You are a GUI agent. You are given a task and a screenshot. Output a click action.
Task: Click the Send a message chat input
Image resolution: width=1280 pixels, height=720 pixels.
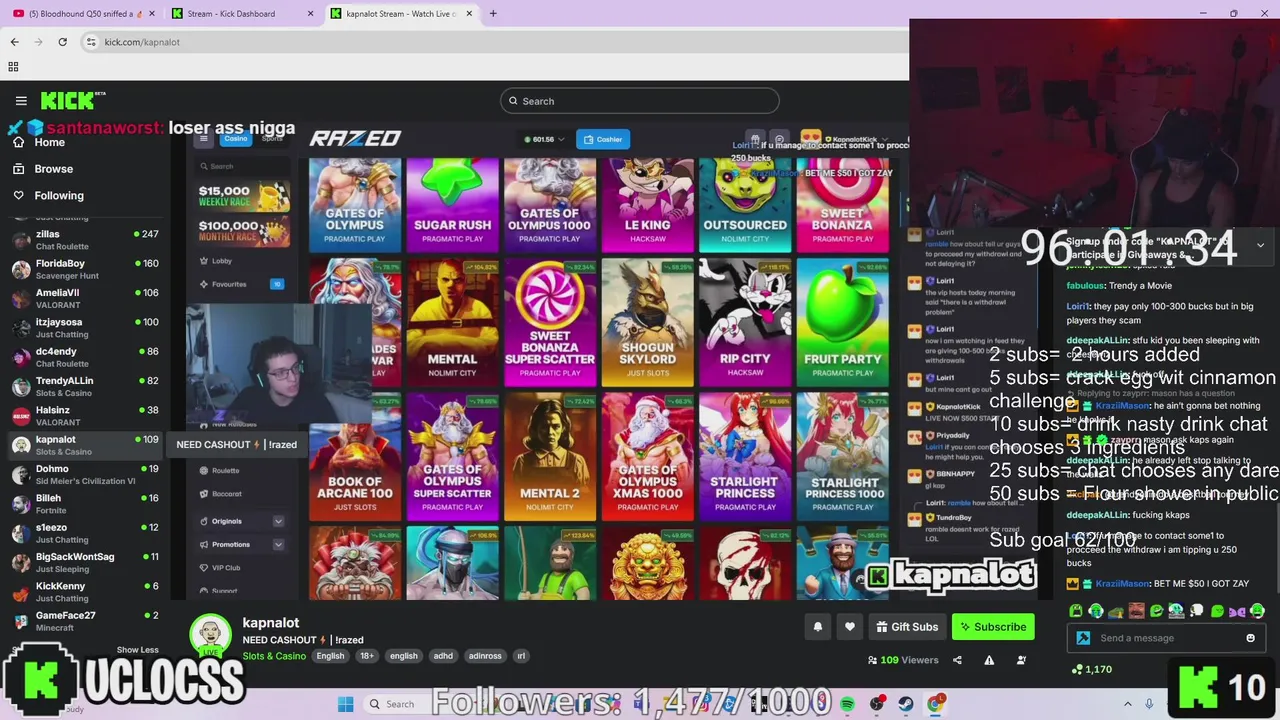1165,638
